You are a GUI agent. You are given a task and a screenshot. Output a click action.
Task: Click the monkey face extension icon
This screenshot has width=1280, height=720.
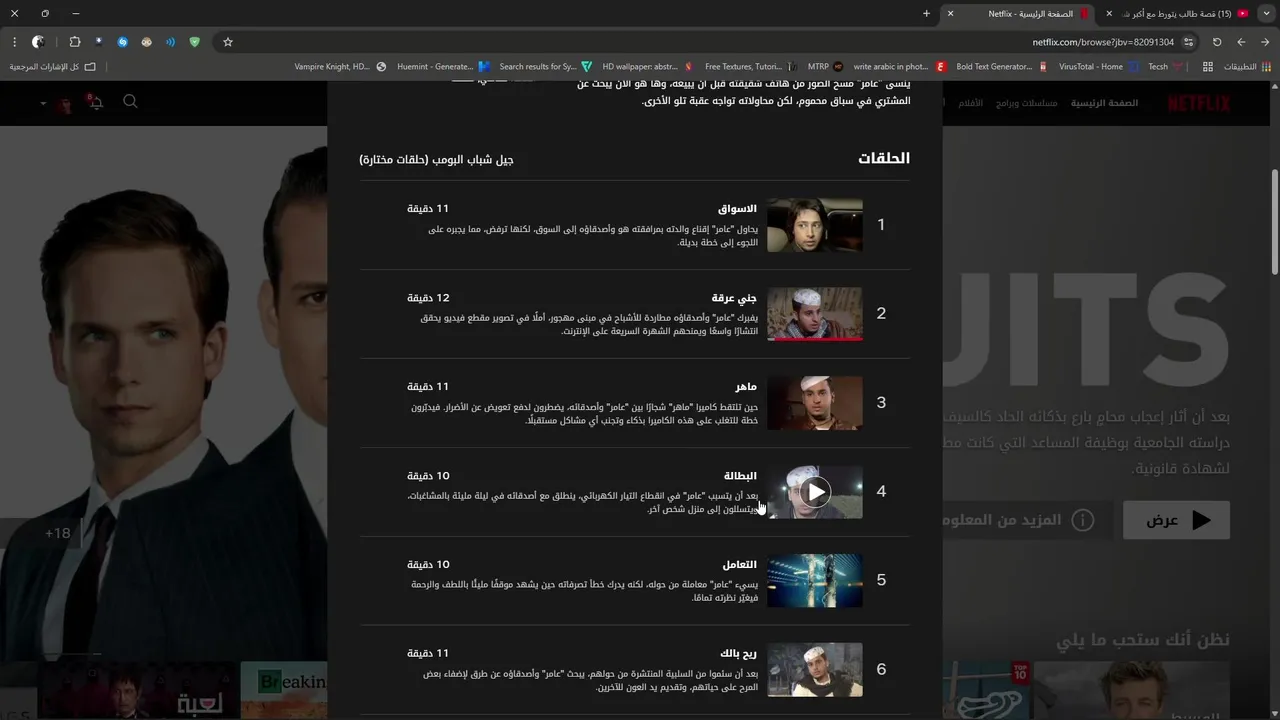[147, 42]
